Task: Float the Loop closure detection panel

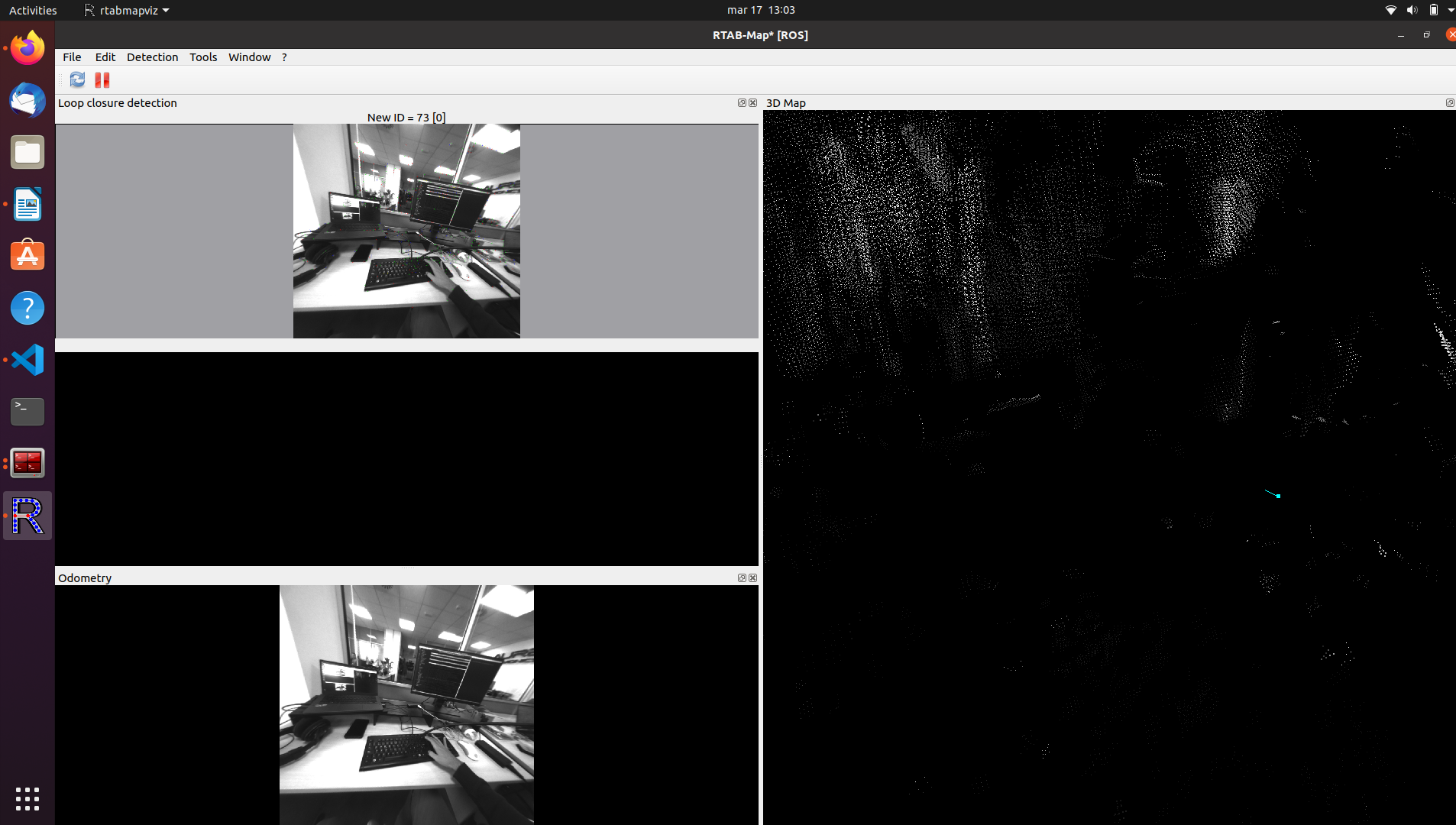Action: (741, 102)
